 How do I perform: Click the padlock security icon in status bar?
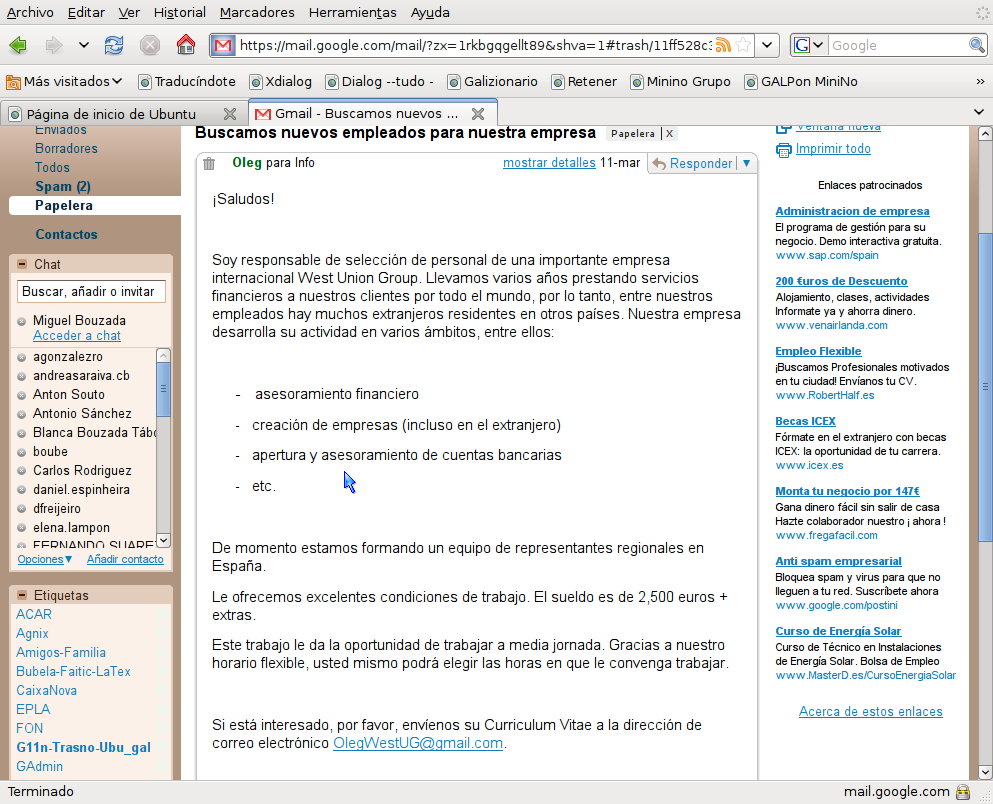(963, 792)
